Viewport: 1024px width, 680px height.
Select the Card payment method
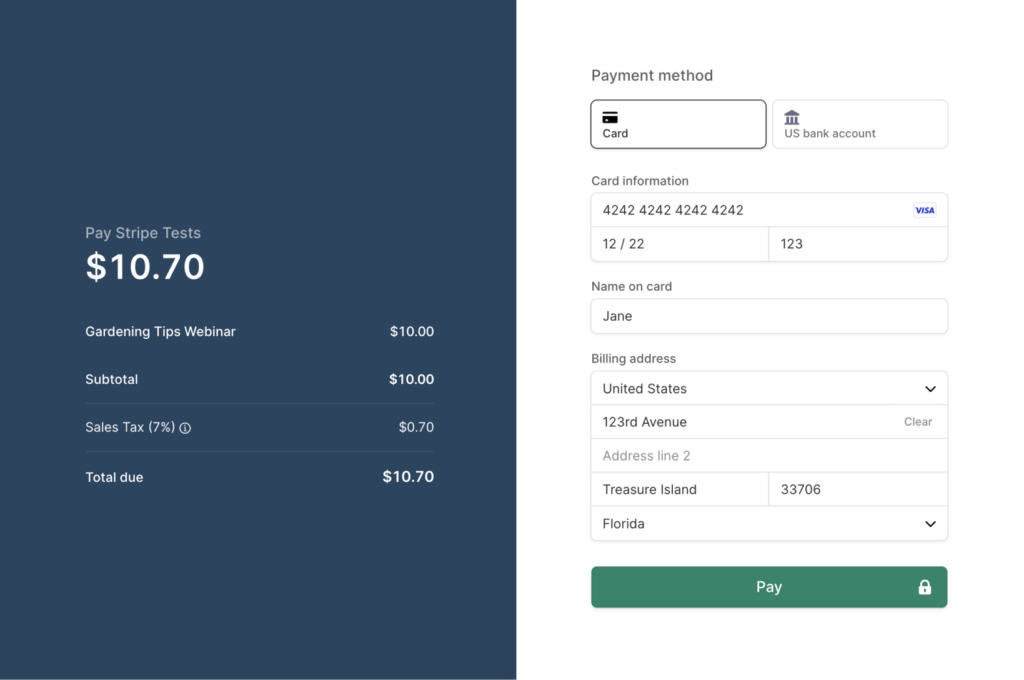point(678,124)
